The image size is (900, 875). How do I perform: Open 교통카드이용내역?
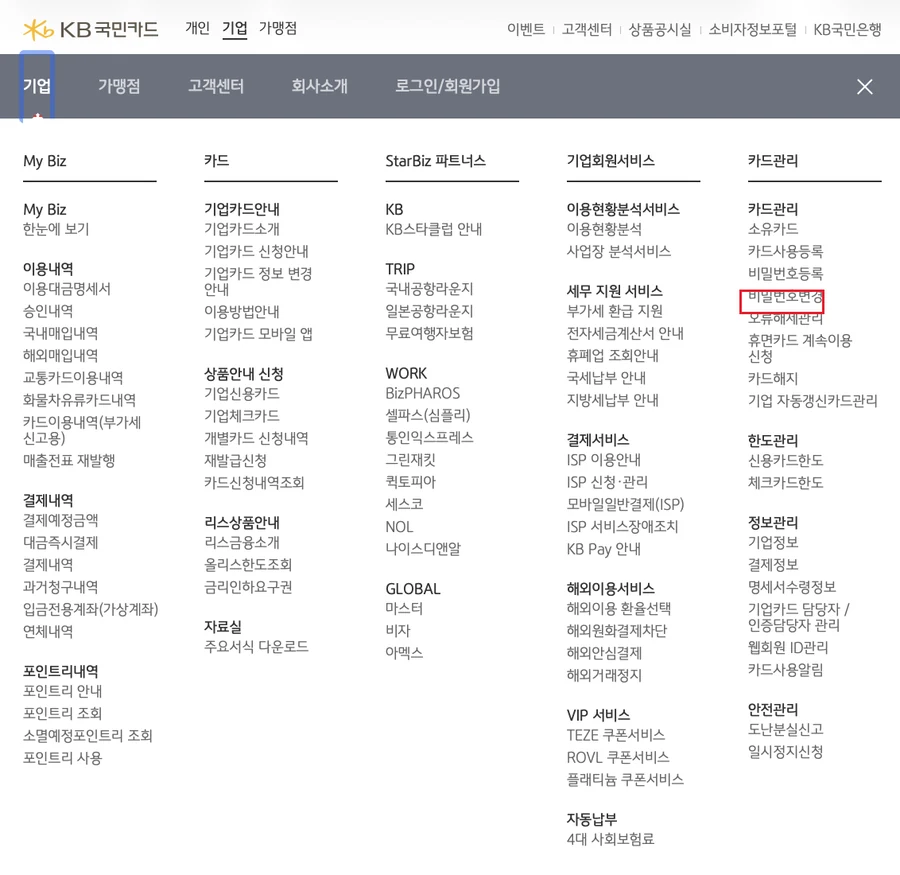click(73, 378)
